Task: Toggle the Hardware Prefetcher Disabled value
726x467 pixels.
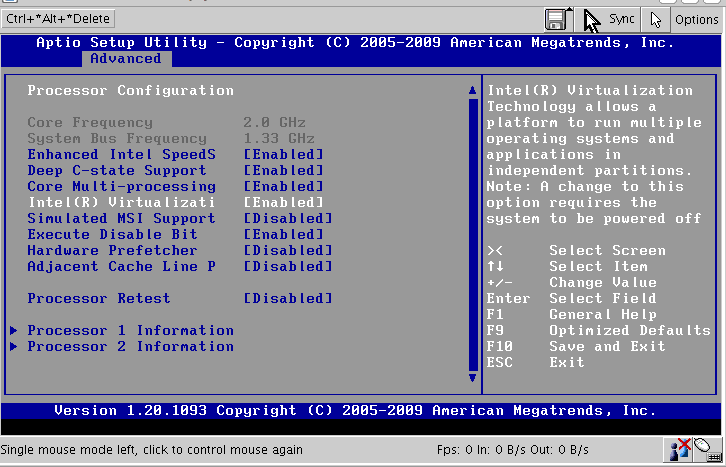Action: [288, 250]
